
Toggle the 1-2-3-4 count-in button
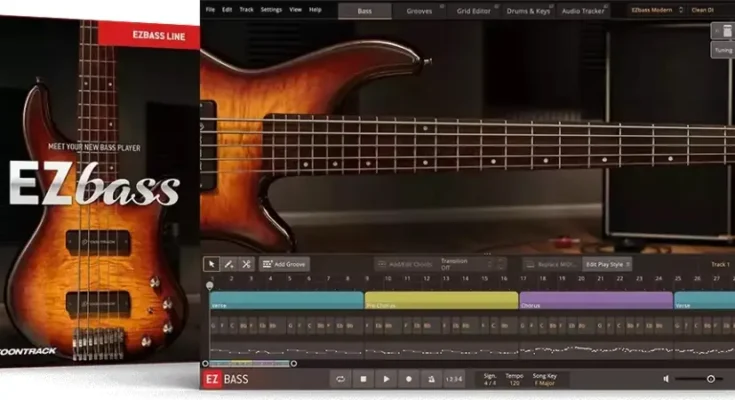(x=454, y=379)
